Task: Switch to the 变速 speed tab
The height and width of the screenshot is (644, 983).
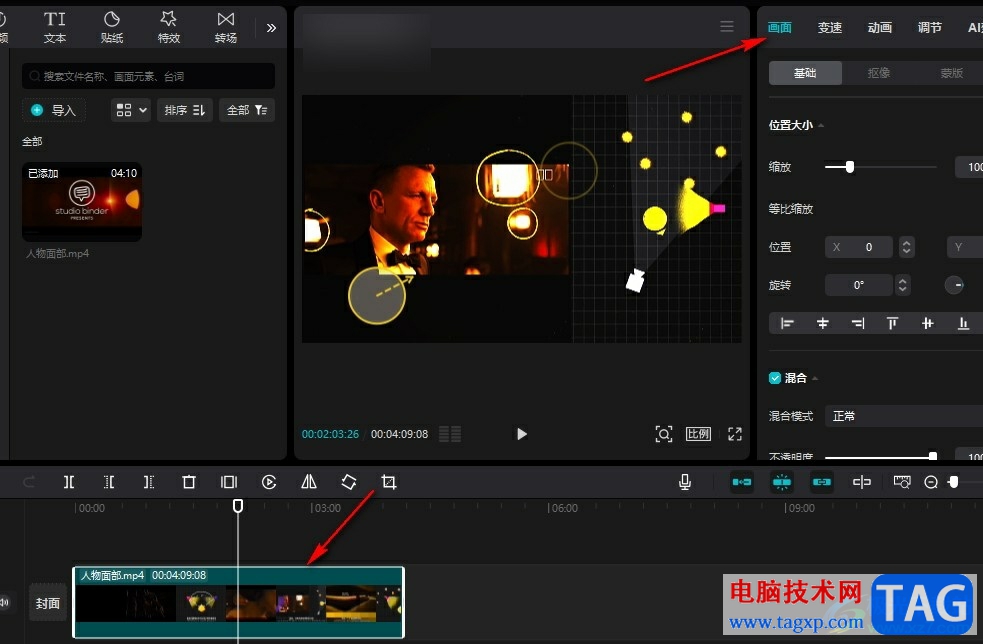Action: click(x=830, y=28)
